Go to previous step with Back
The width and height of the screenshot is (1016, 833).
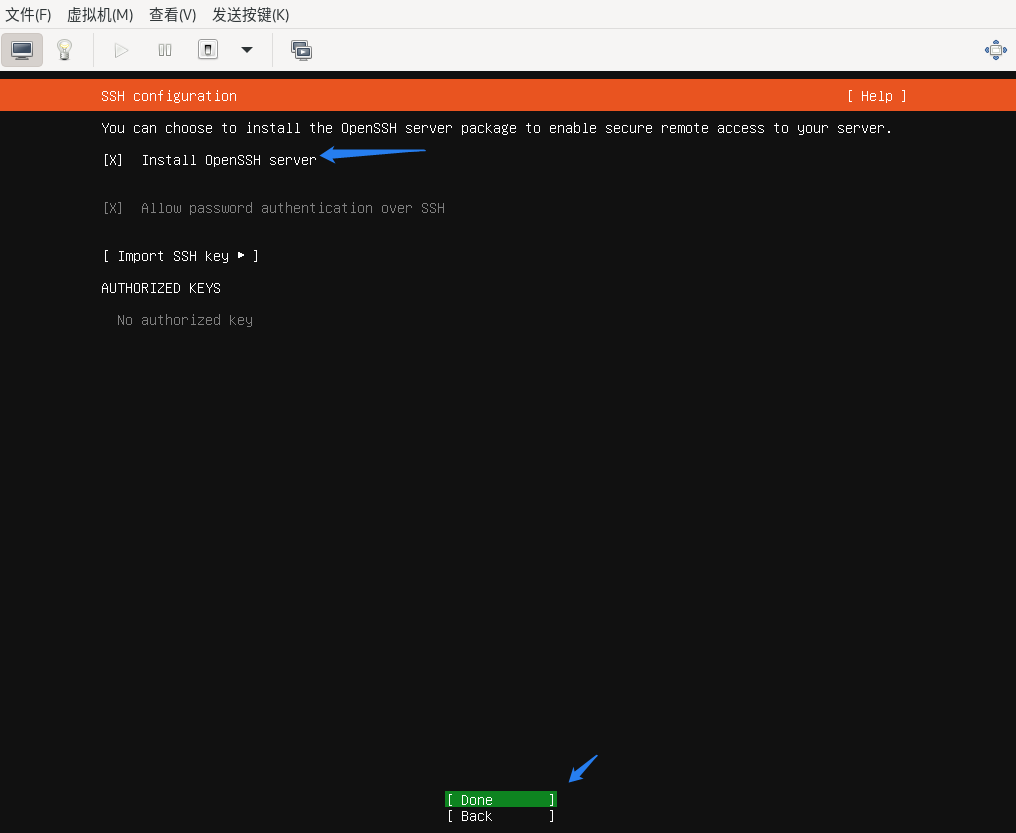[500, 816]
